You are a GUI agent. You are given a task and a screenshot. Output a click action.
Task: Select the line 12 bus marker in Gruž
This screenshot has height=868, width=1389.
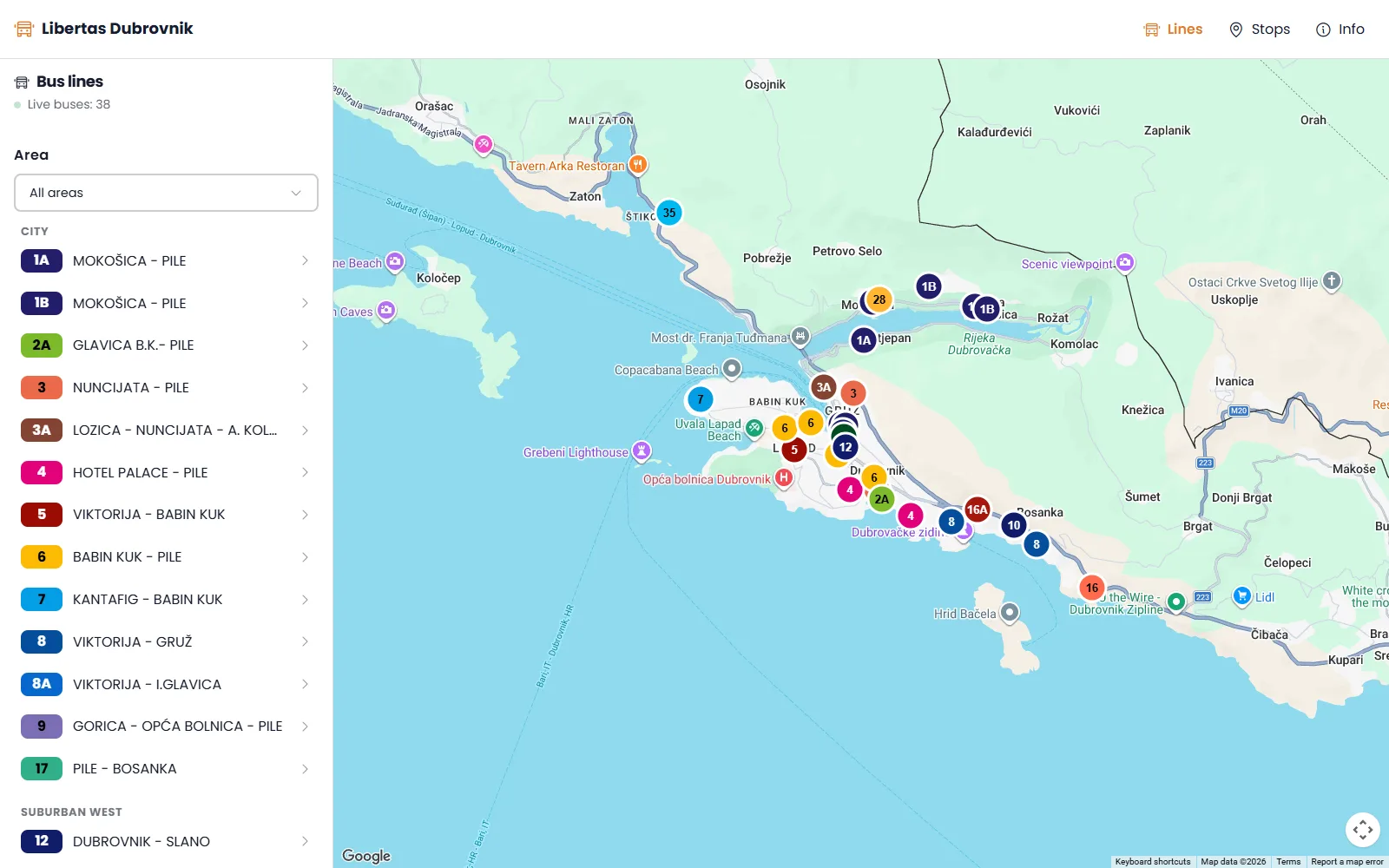pyautogui.click(x=846, y=447)
